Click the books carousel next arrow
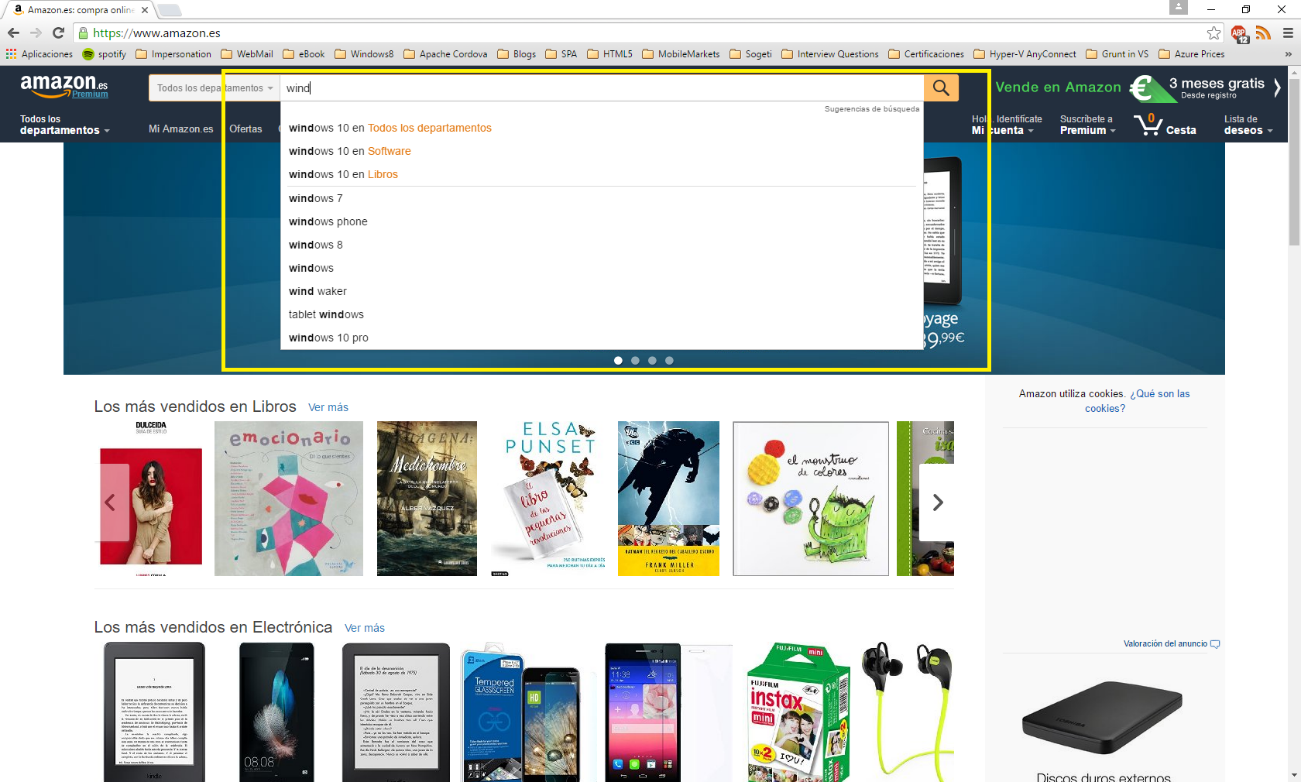 938,503
